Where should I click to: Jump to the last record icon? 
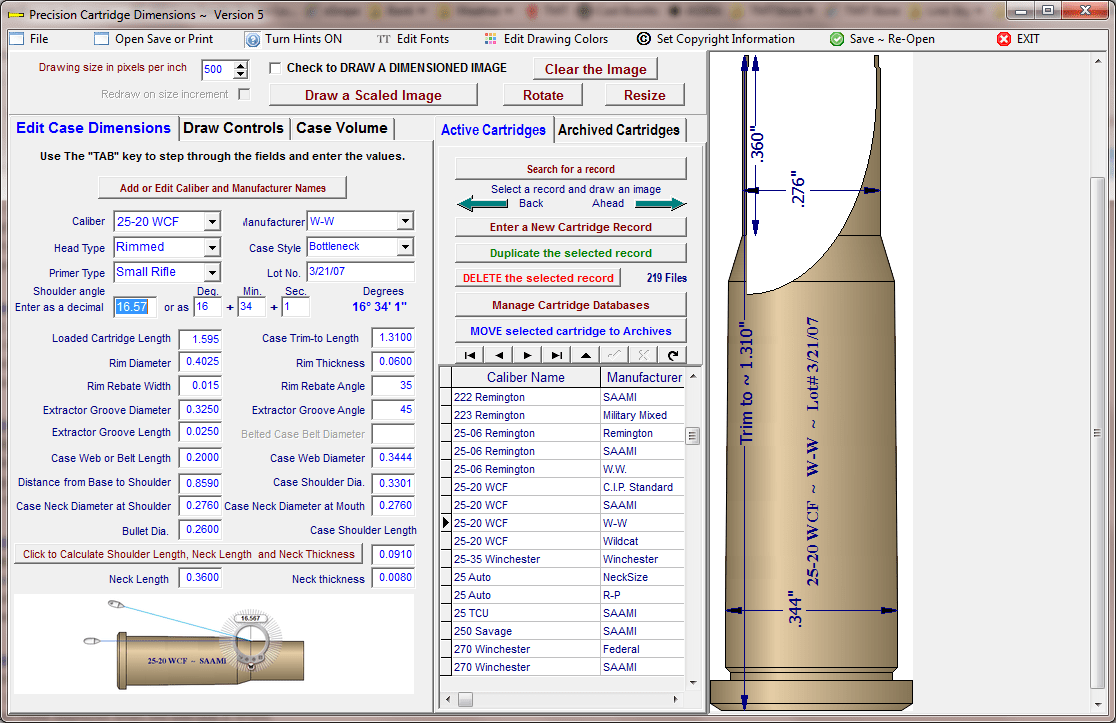pos(555,355)
